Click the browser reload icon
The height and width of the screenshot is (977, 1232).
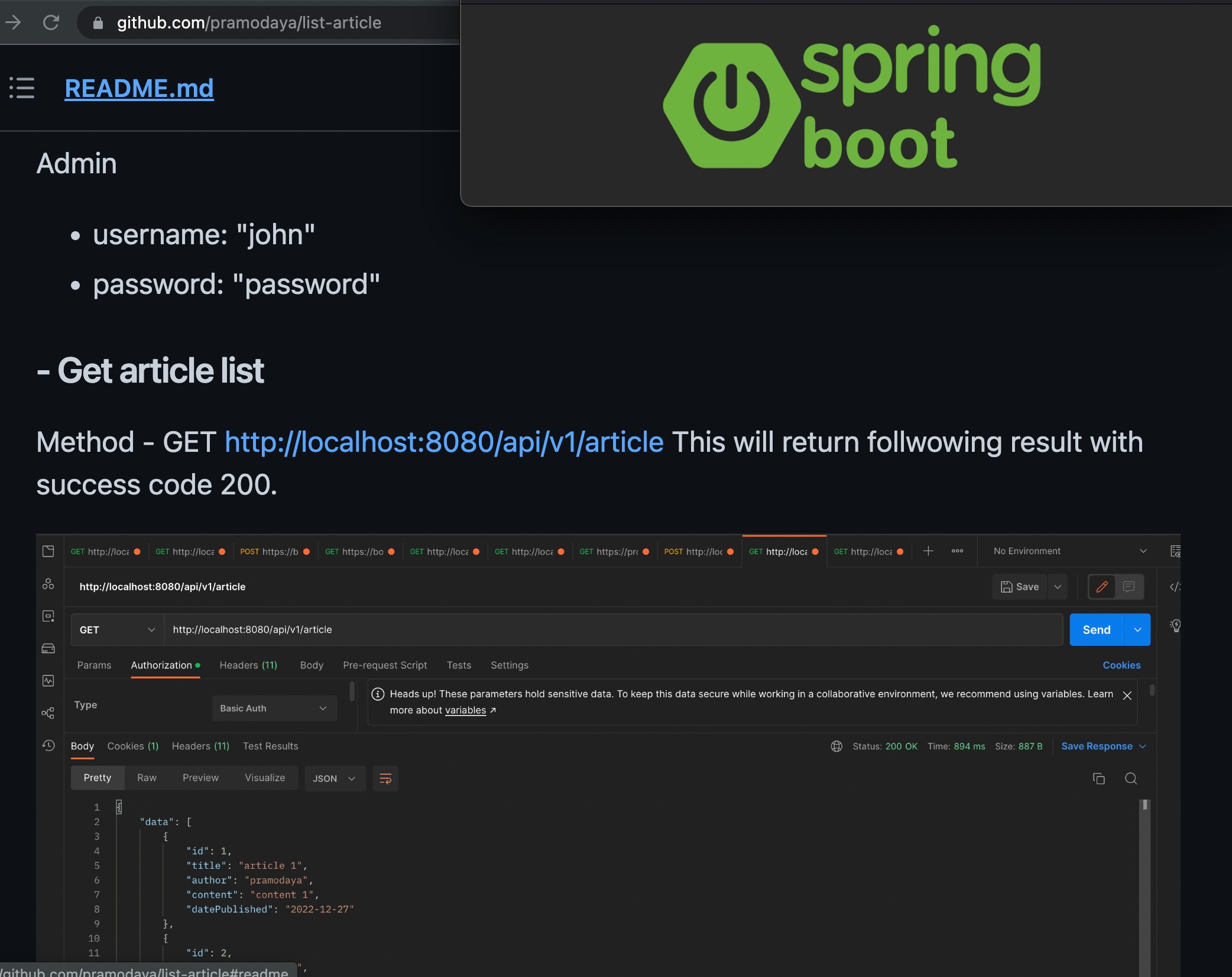pos(51,22)
